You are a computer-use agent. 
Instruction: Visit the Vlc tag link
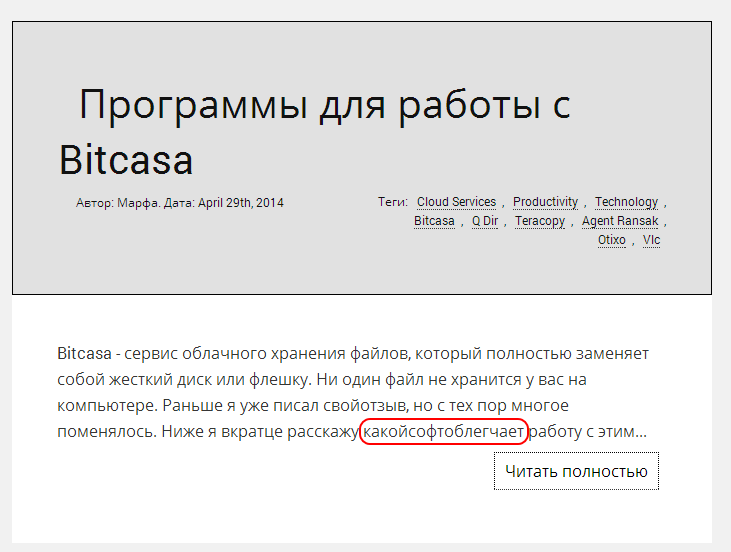(651, 240)
